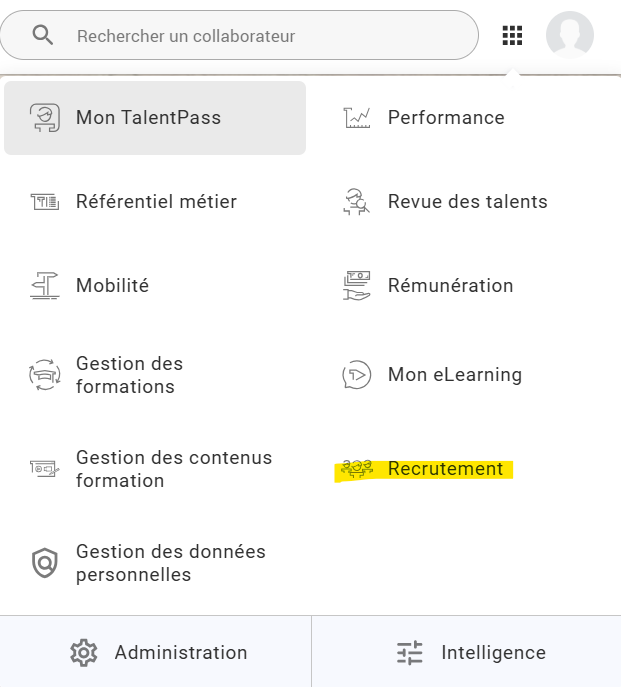Click the Gestion des données personnelles shield icon

[x=44, y=563]
